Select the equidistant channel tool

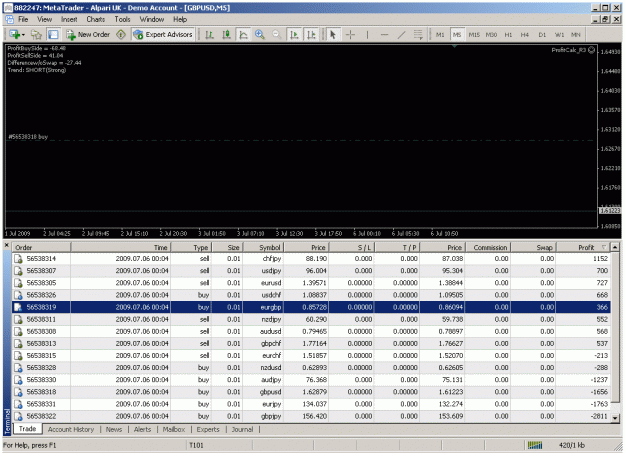(418, 35)
